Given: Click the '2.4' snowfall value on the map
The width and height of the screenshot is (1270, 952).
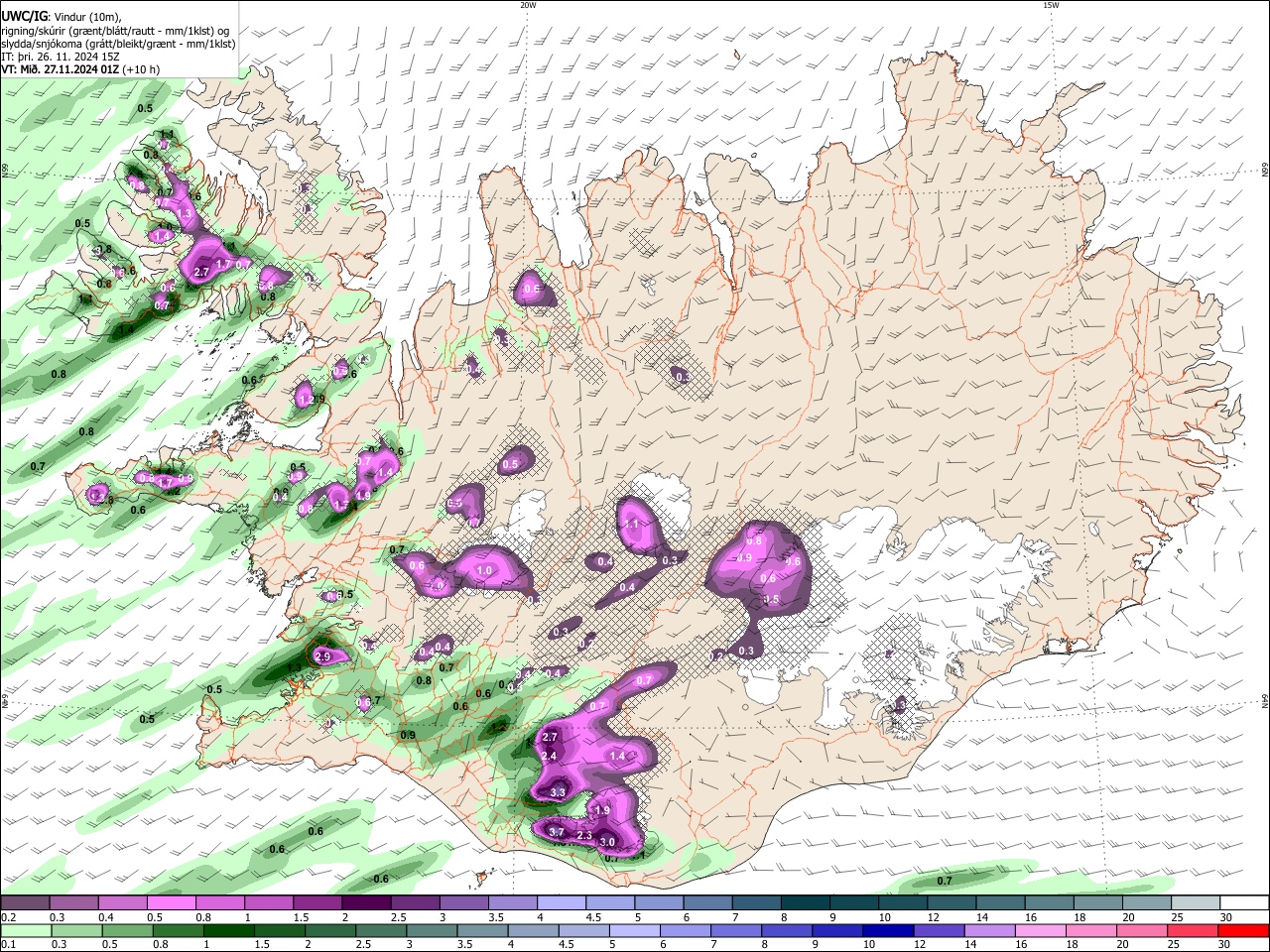Looking at the screenshot, I should (x=551, y=756).
